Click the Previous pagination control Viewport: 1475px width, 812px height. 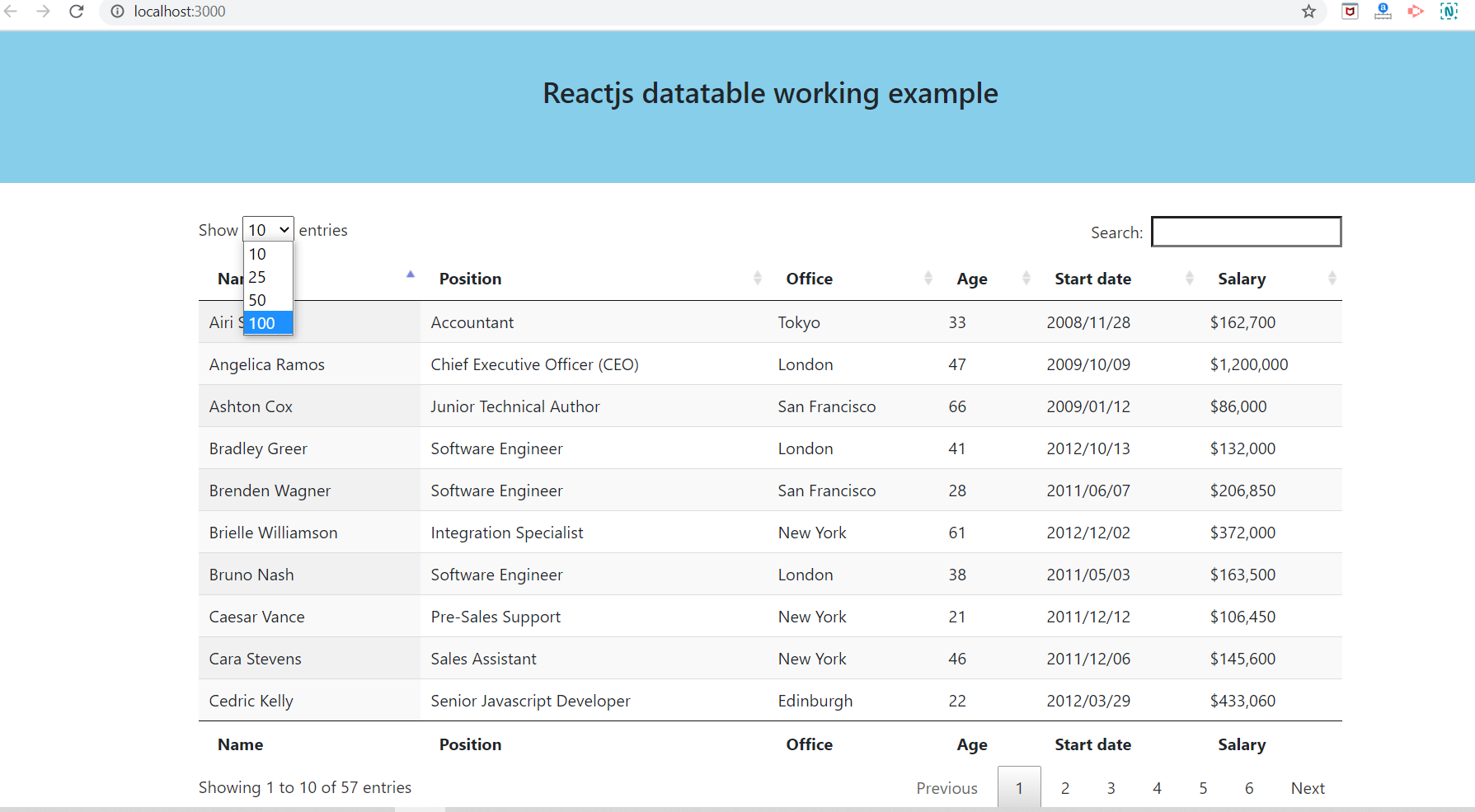(947, 787)
